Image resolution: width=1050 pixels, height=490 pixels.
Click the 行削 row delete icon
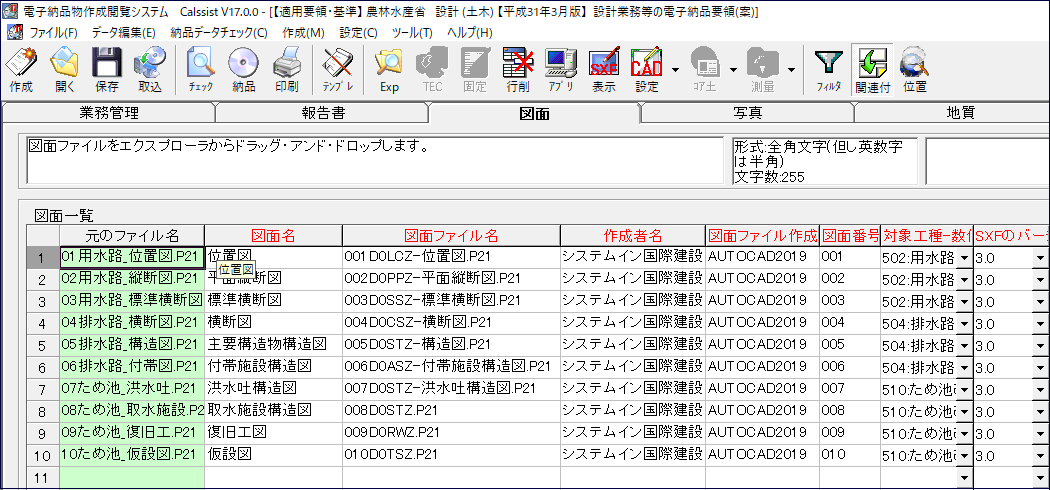click(518, 70)
